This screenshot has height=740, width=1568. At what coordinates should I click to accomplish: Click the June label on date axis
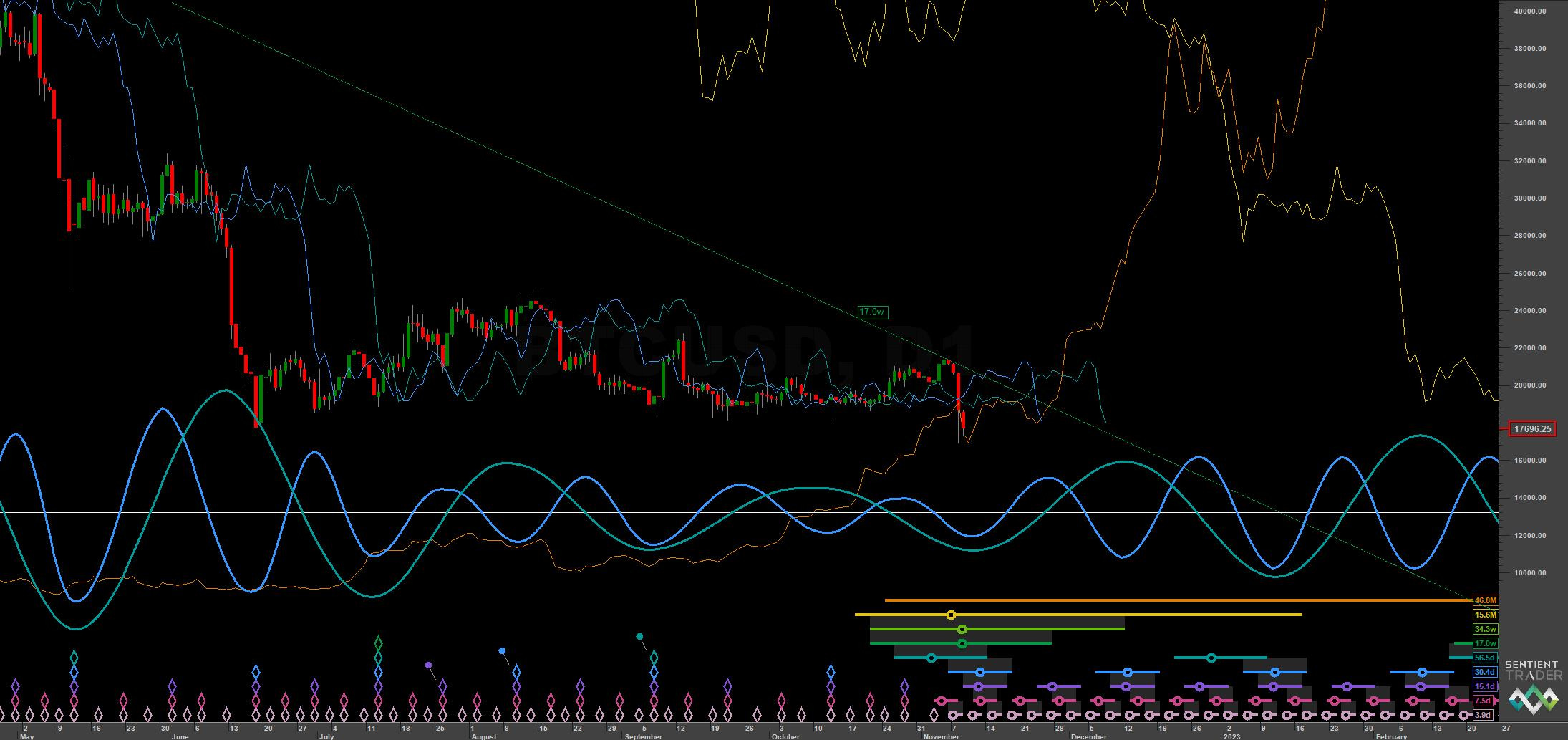(180, 736)
